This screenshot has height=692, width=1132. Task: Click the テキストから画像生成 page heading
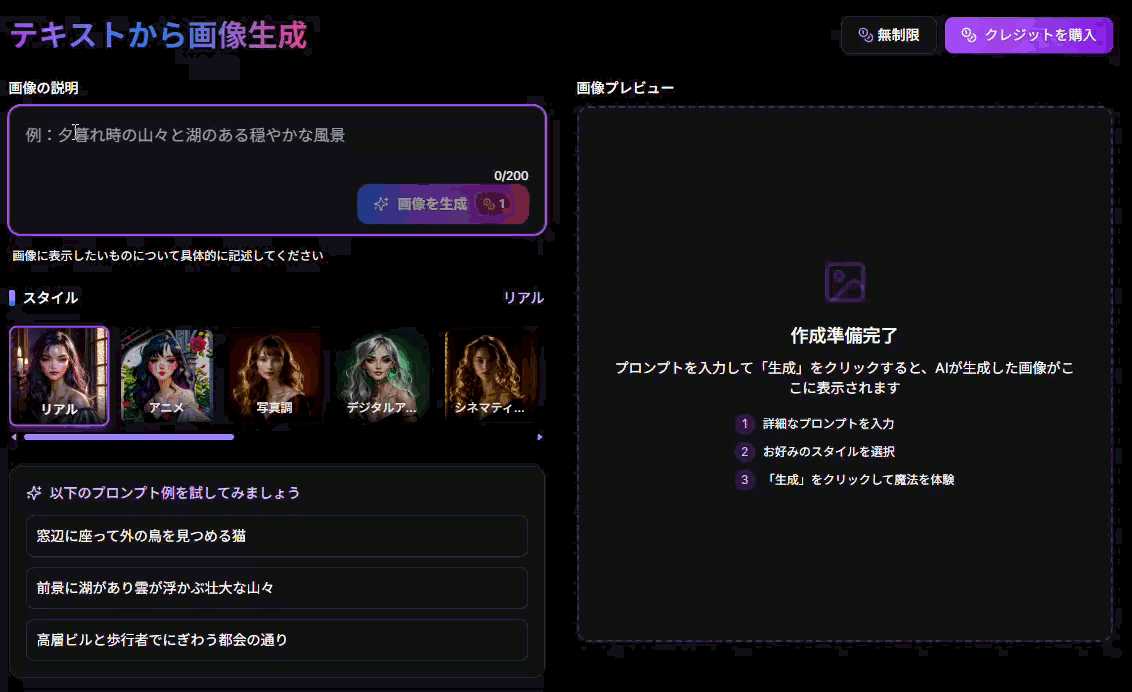158,36
